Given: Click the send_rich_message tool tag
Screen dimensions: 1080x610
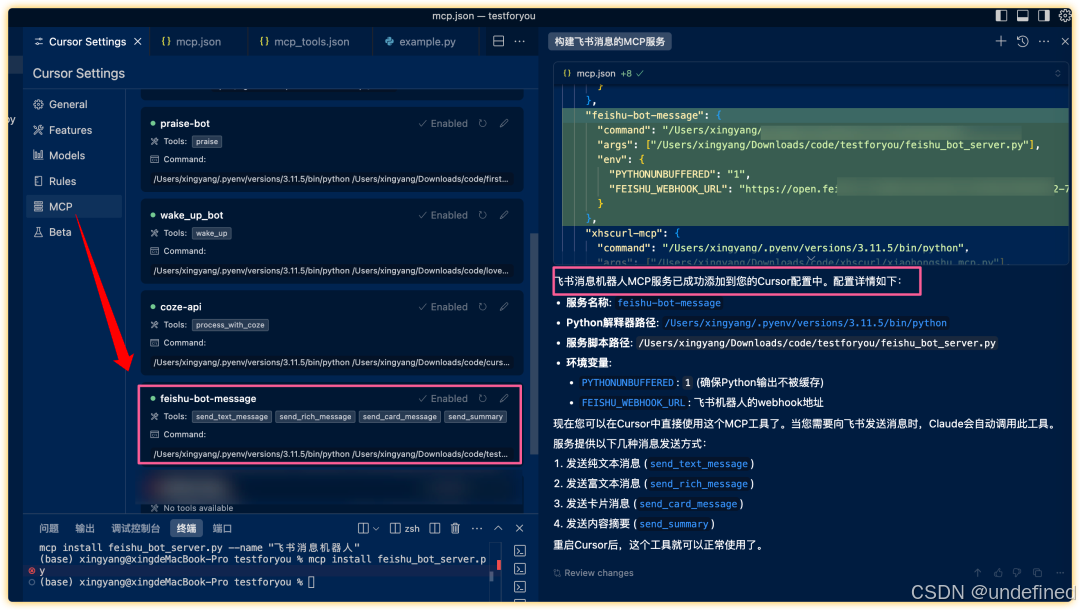Looking at the screenshot, I should pyautogui.click(x=315, y=417).
